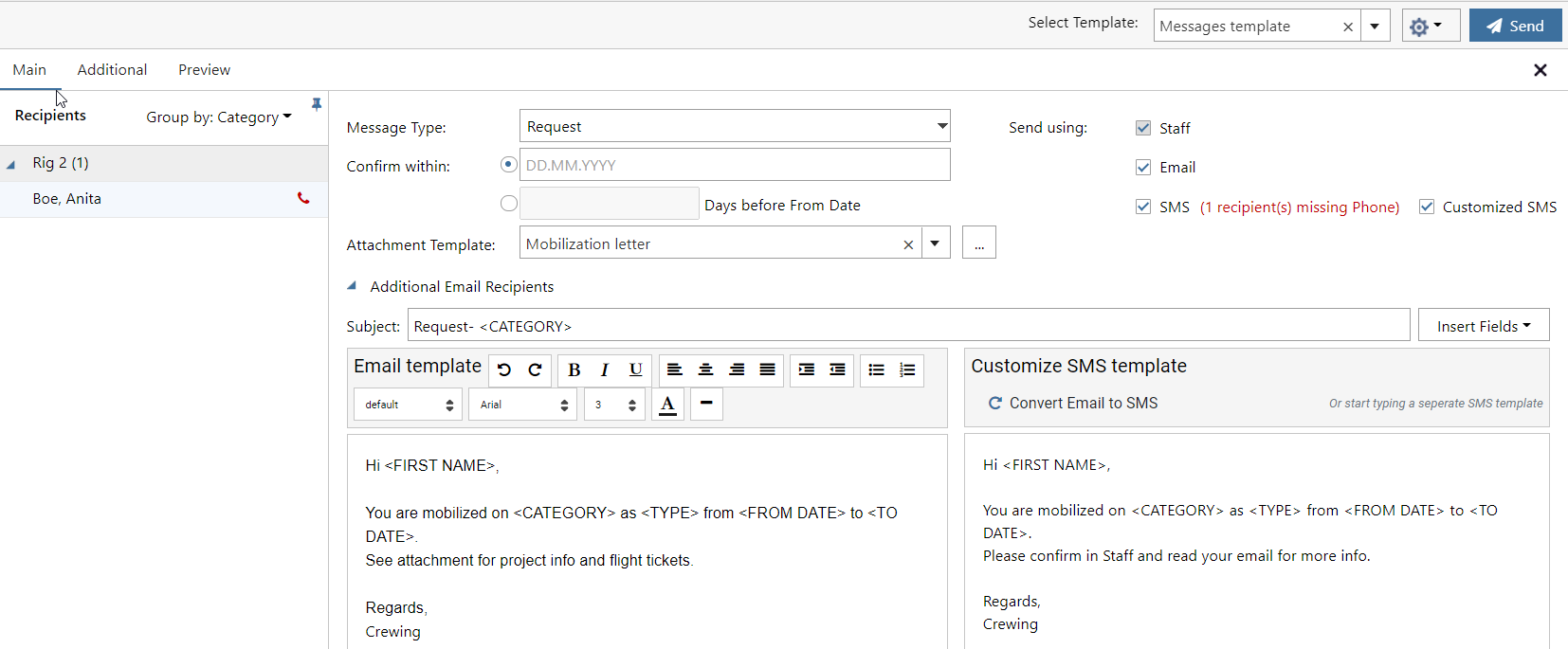This screenshot has width=1568, height=649.
Task: Toggle the SMS checkbox
Action: tap(1143, 207)
